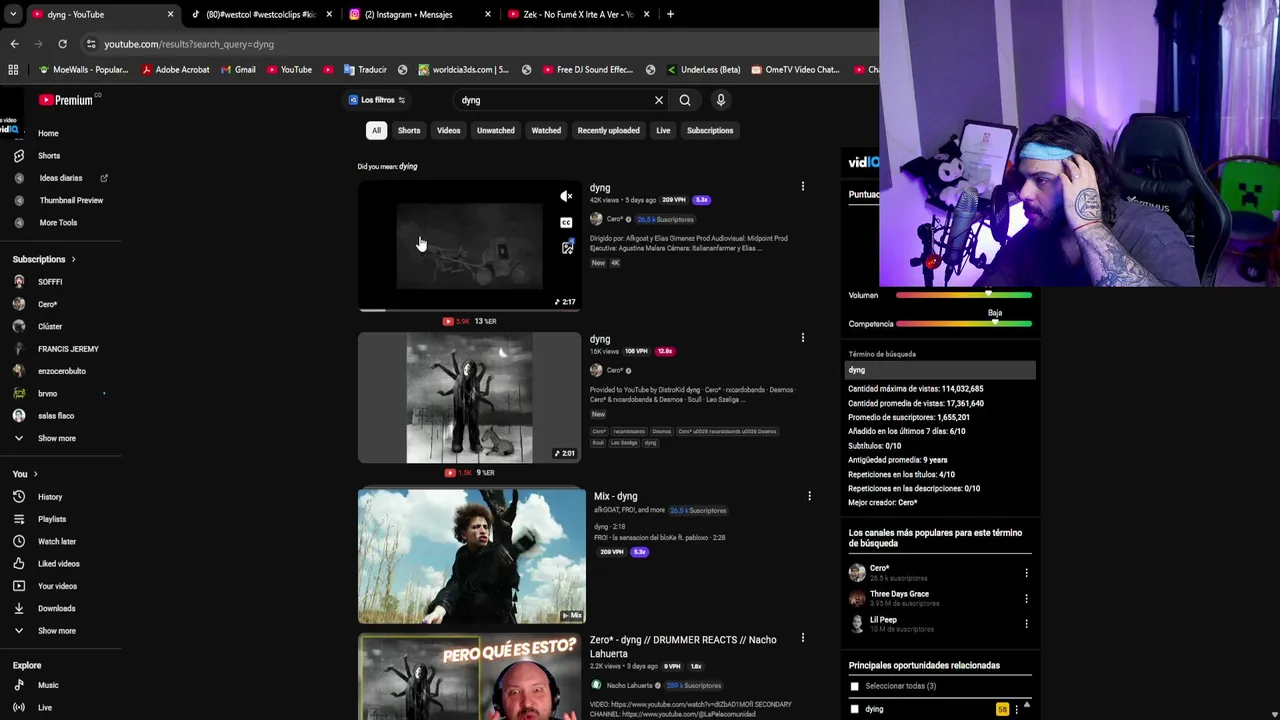
Task: Click the first video preview progress bar
Action: coord(469,309)
